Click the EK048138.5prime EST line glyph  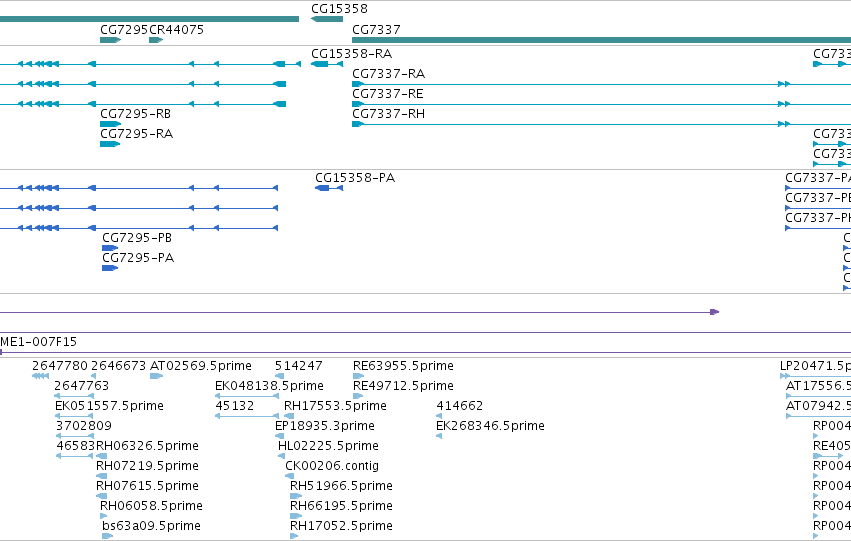pyautogui.click(x=247, y=396)
